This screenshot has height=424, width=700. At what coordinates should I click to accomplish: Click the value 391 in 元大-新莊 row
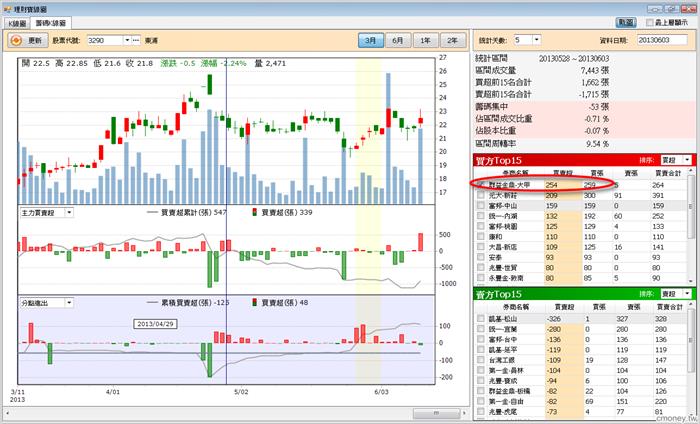[x=658, y=195]
